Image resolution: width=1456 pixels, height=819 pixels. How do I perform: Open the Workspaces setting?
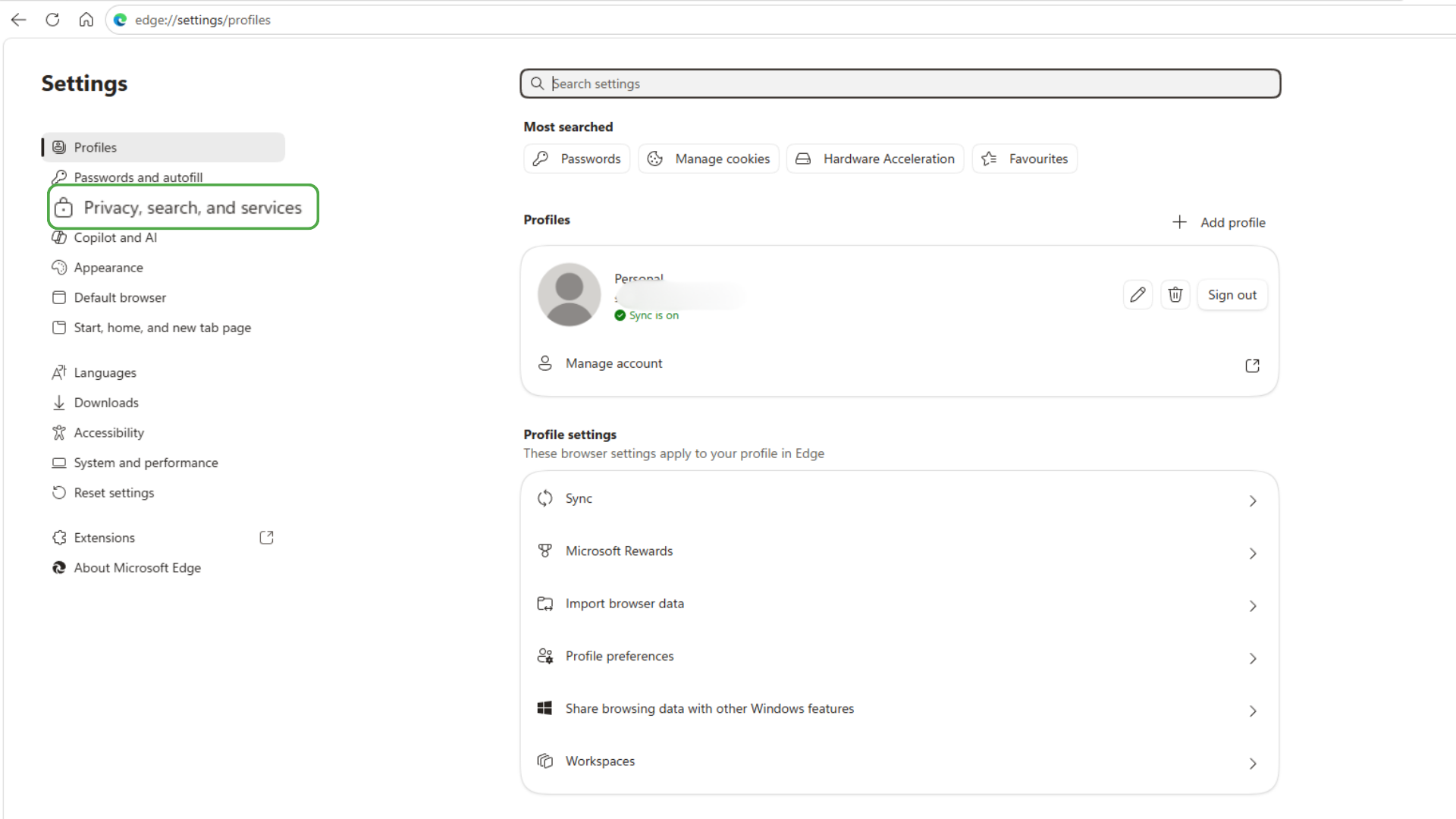tap(899, 761)
